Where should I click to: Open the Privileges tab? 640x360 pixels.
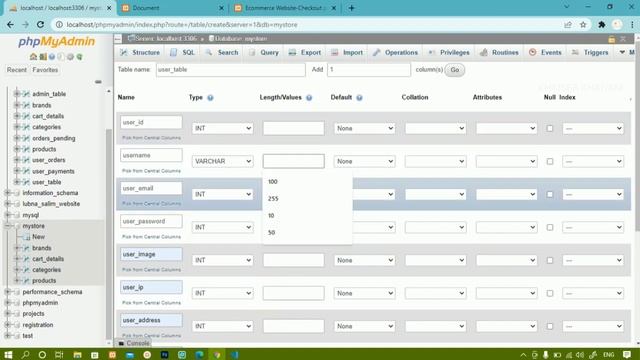(449, 52)
